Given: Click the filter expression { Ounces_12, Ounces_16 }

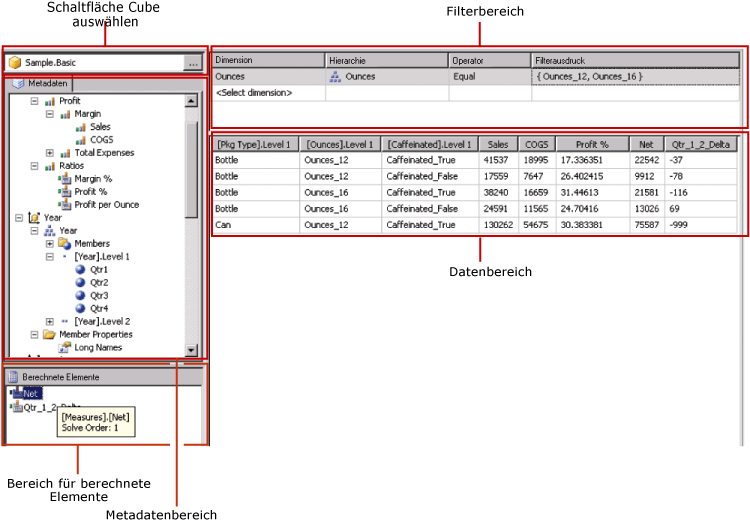Looking at the screenshot, I should point(635,77).
